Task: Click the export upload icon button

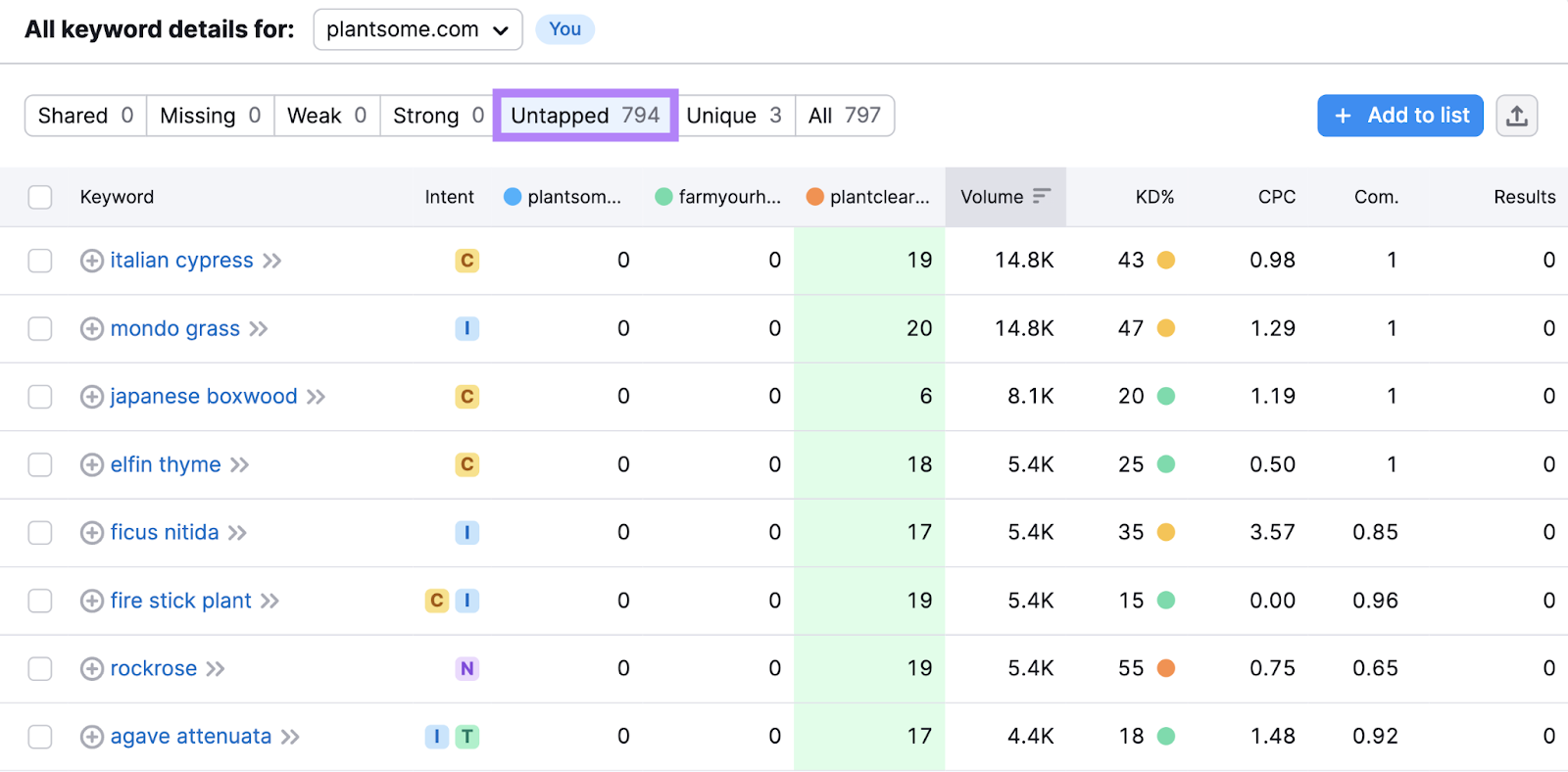Action: click(1516, 116)
